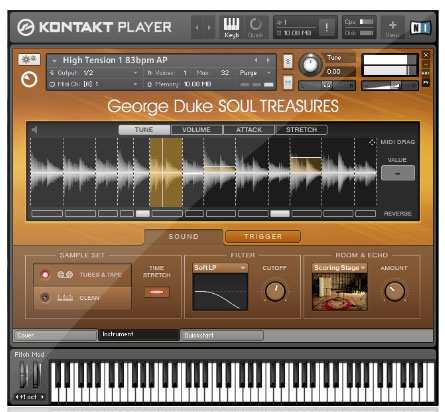Image resolution: width=445 pixels, height=412 pixels.
Task: Click the speaker preview icon above the waveform
Action: pyautogui.click(x=34, y=130)
